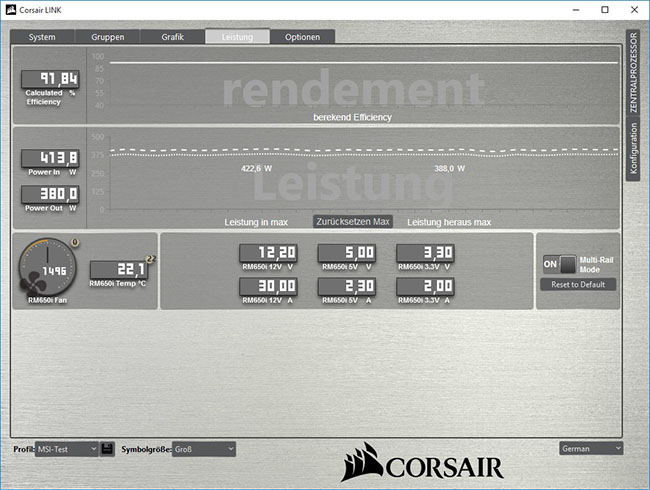The height and width of the screenshot is (490, 650).
Task: Click the RM650i 3.3V current 2,00 readout
Action: coord(425,286)
